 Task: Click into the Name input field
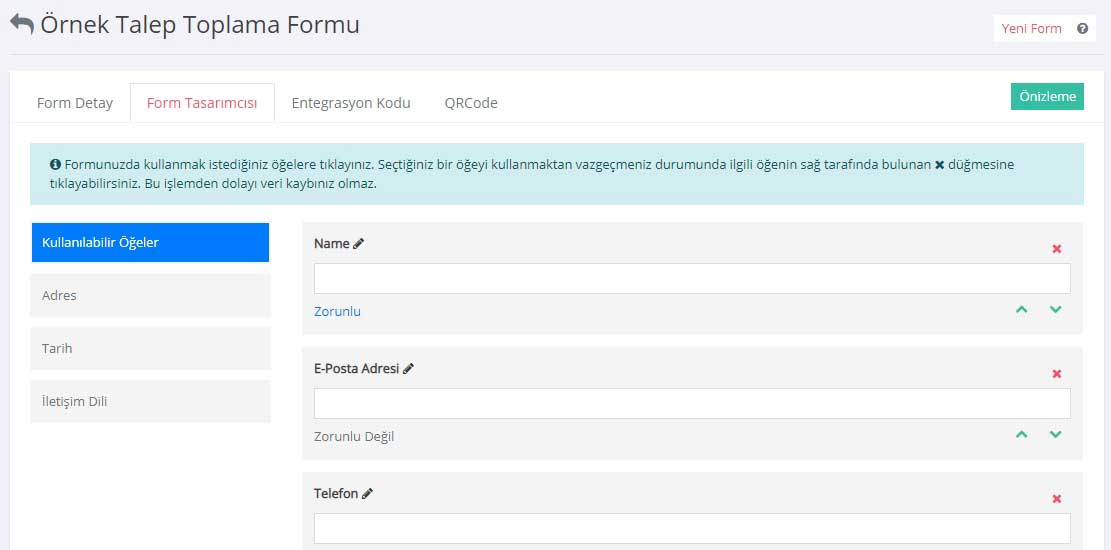(692, 279)
